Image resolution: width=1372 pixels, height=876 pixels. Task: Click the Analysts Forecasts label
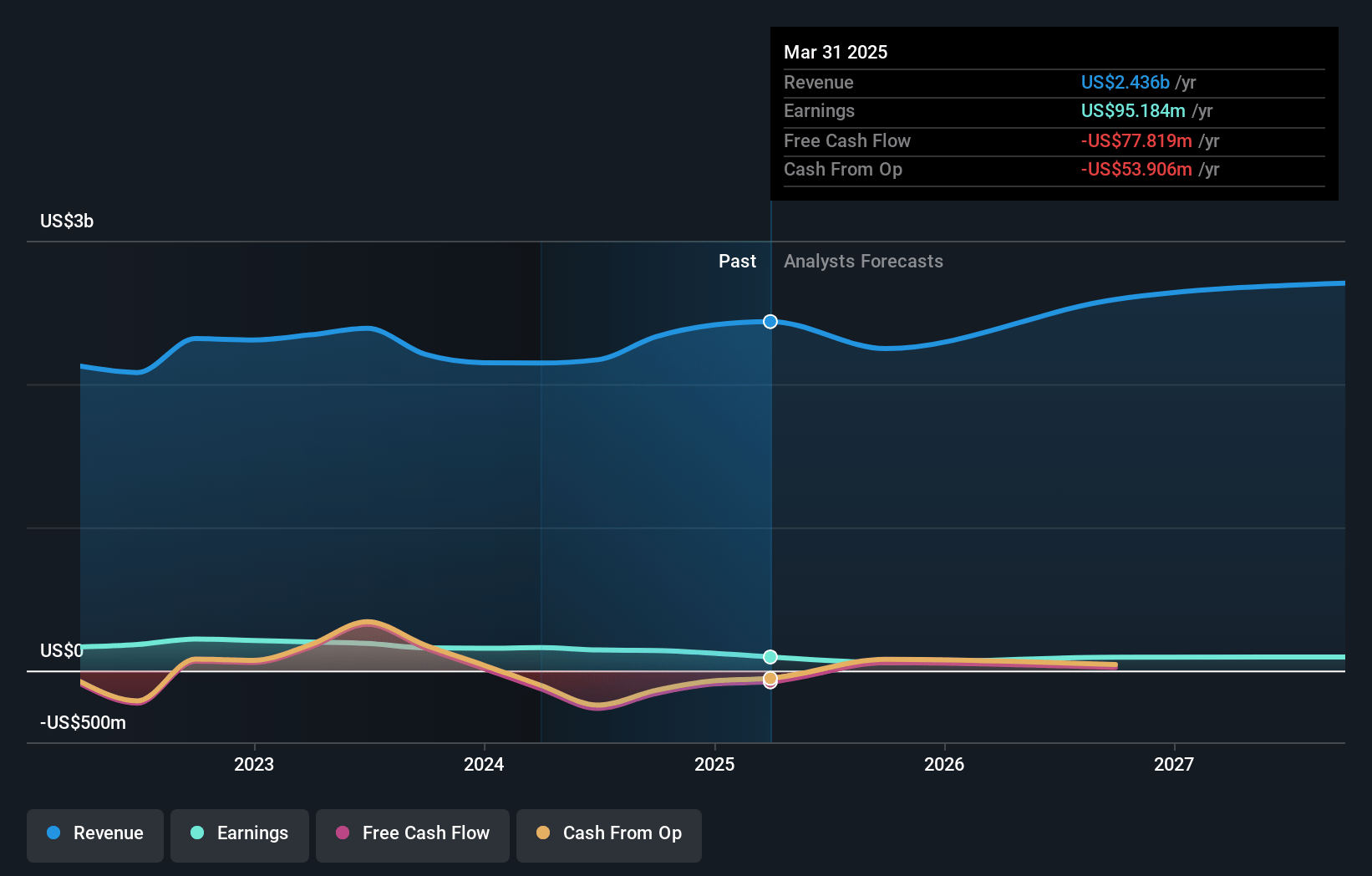pyautogui.click(x=863, y=262)
